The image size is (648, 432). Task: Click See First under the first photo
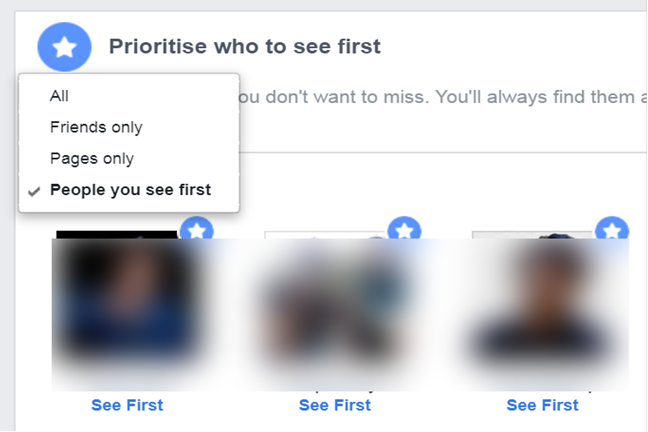point(127,405)
